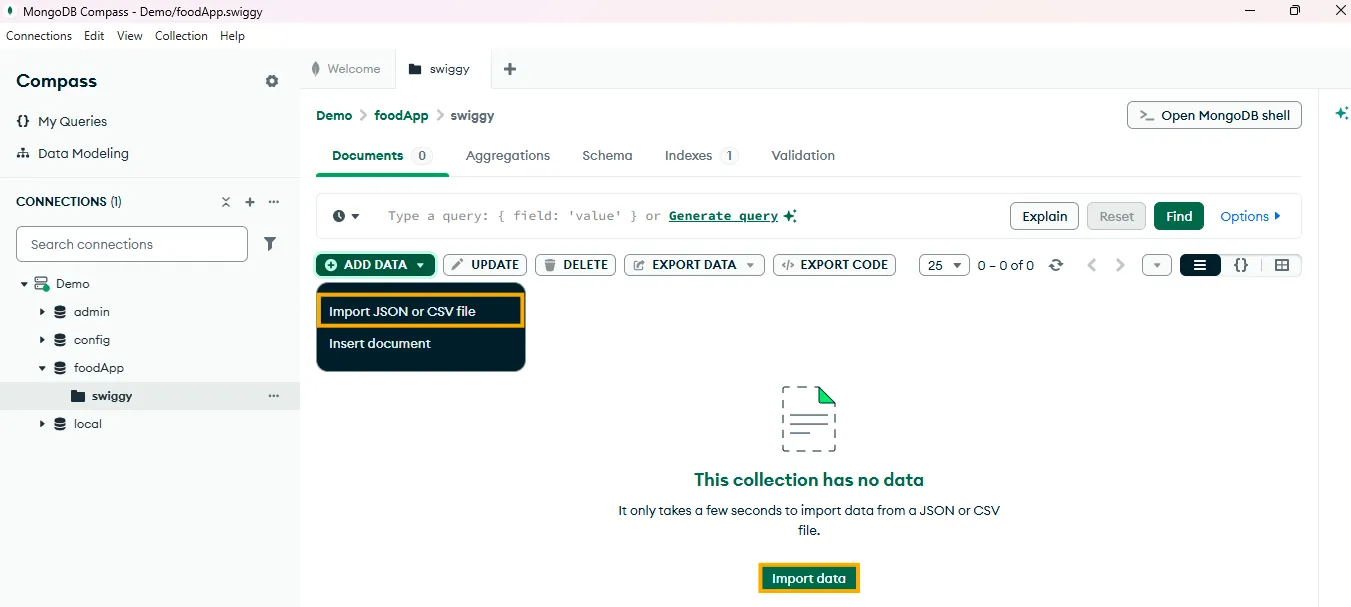Click the DELETE button
This screenshot has width=1351, height=607.
point(575,265)
